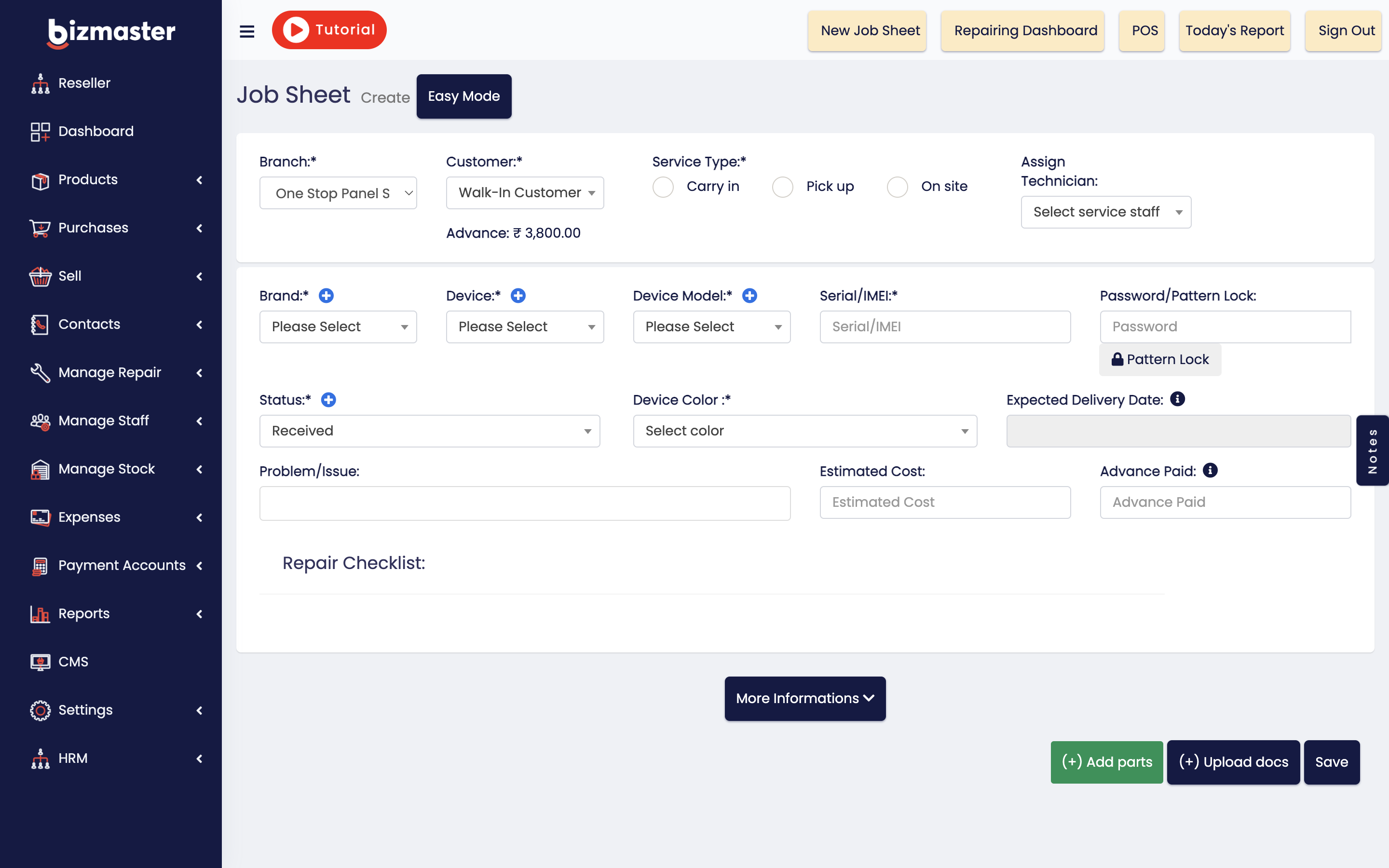Expand the Reports sidebar menu
The image size is (1389, 868).
click(199, 614)
